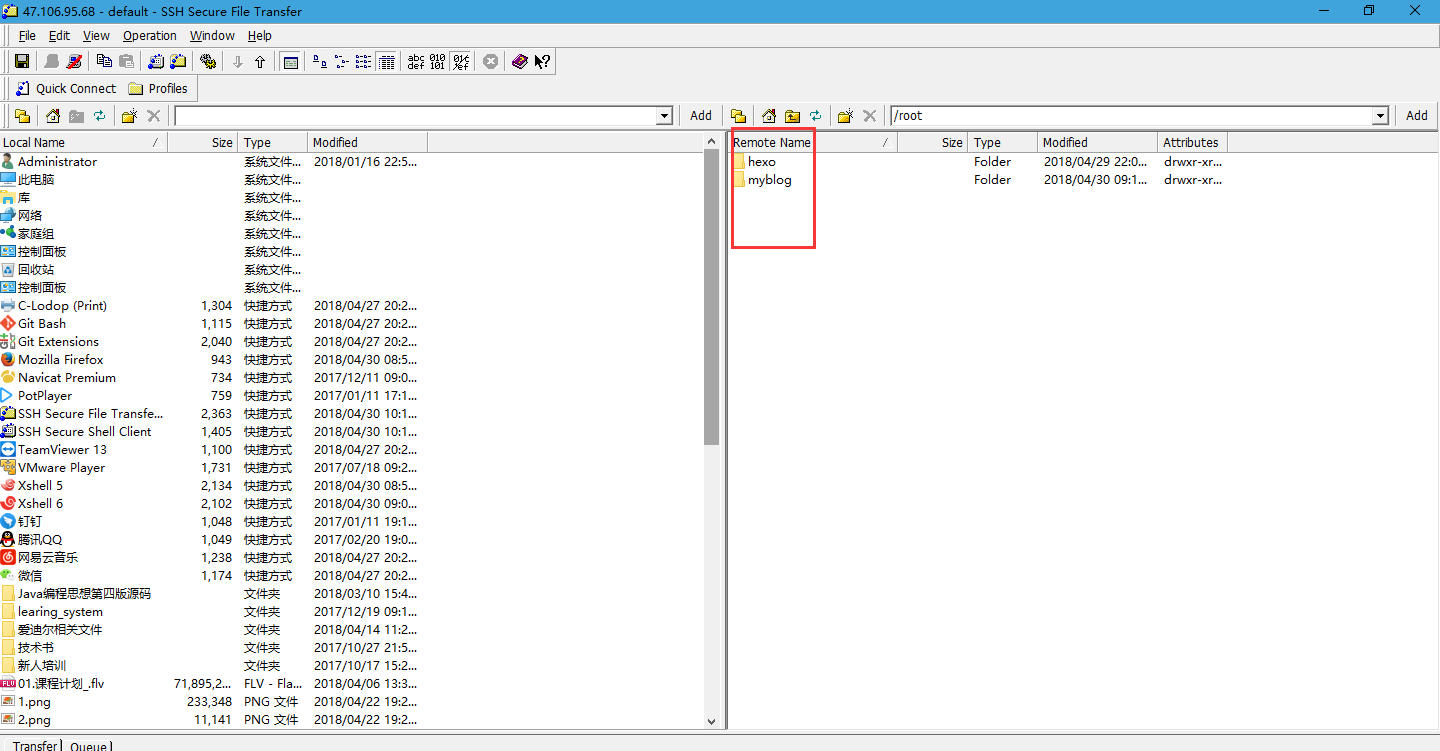Create new folder in remote pane
The height and width of the screenshot is (751, 1440).
[x=845, y=116]
